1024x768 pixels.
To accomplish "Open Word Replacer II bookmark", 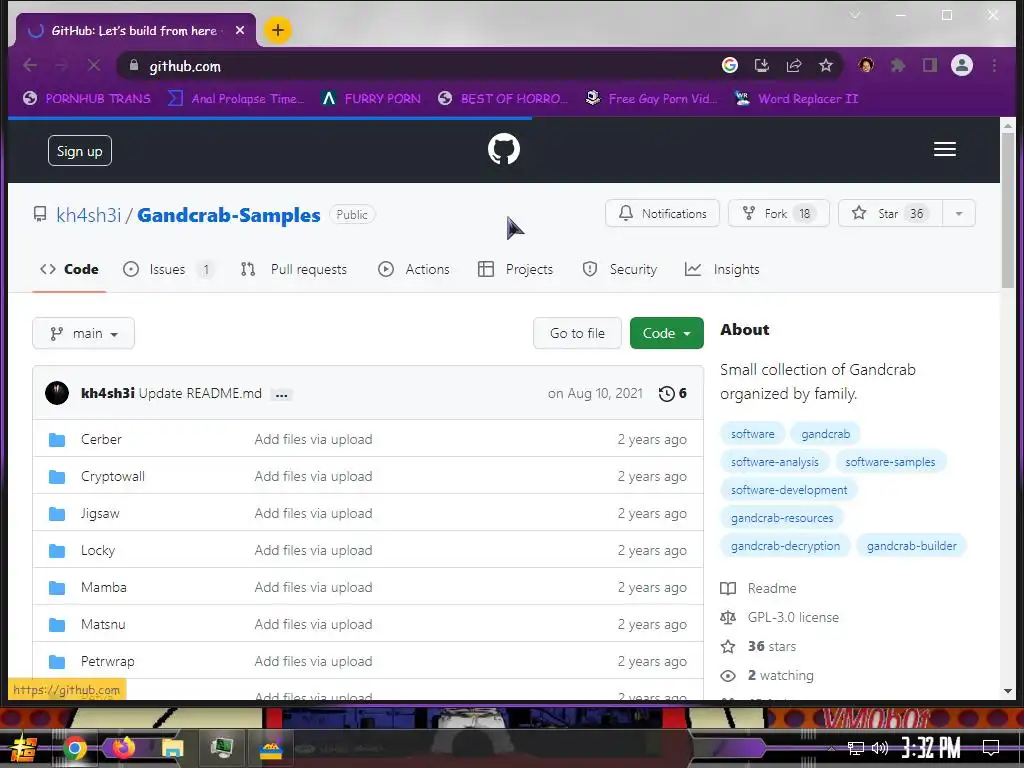I will tap(797, 99).
